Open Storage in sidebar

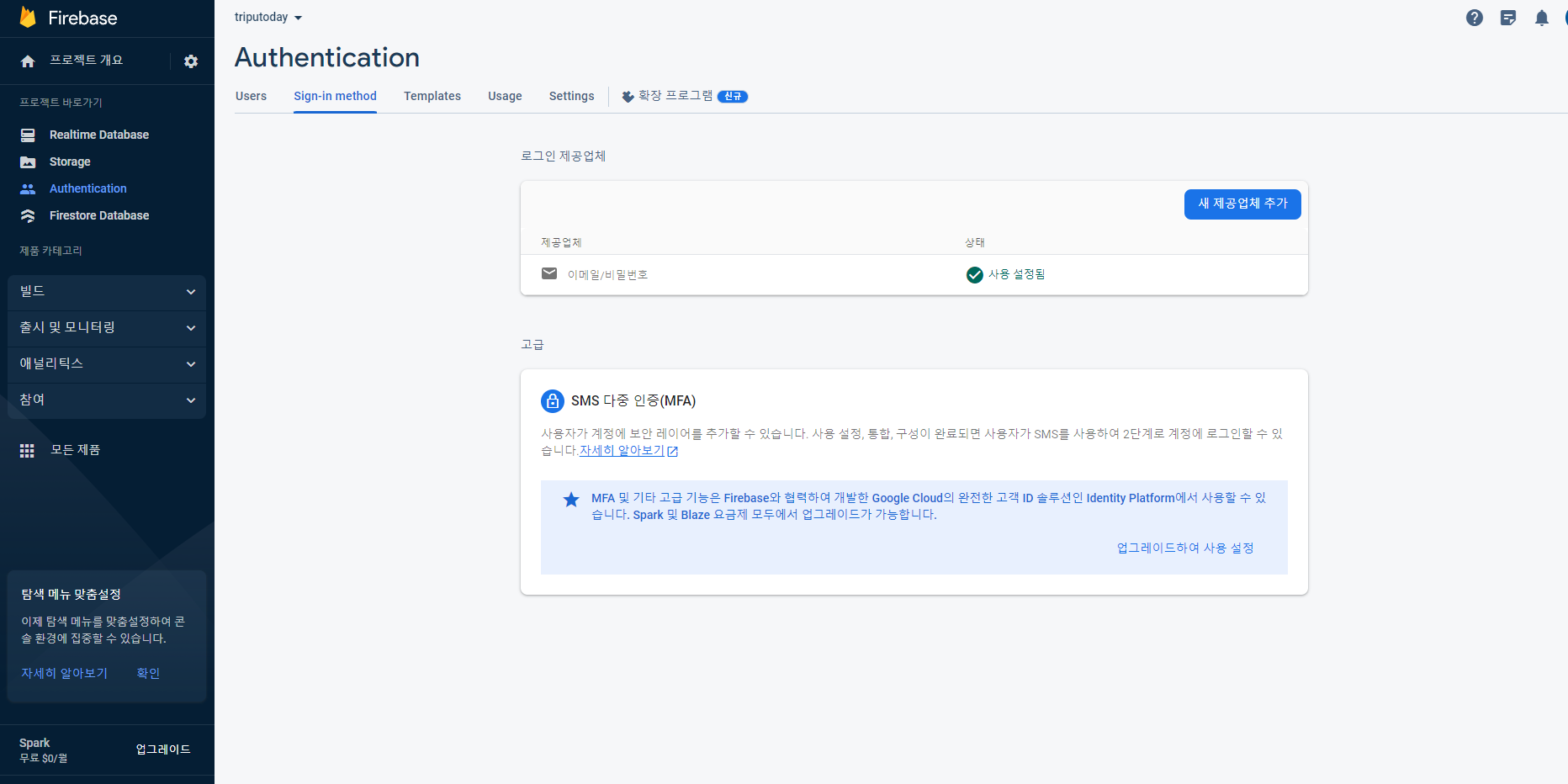point(70,162)
